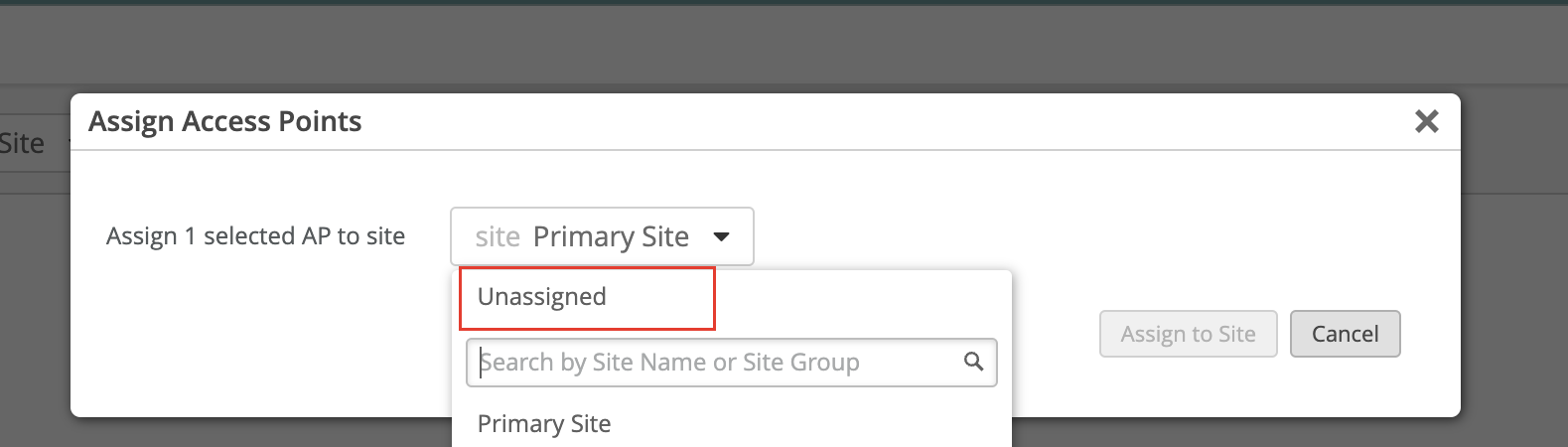Click the Assign Access Points title text

(225, 121)
